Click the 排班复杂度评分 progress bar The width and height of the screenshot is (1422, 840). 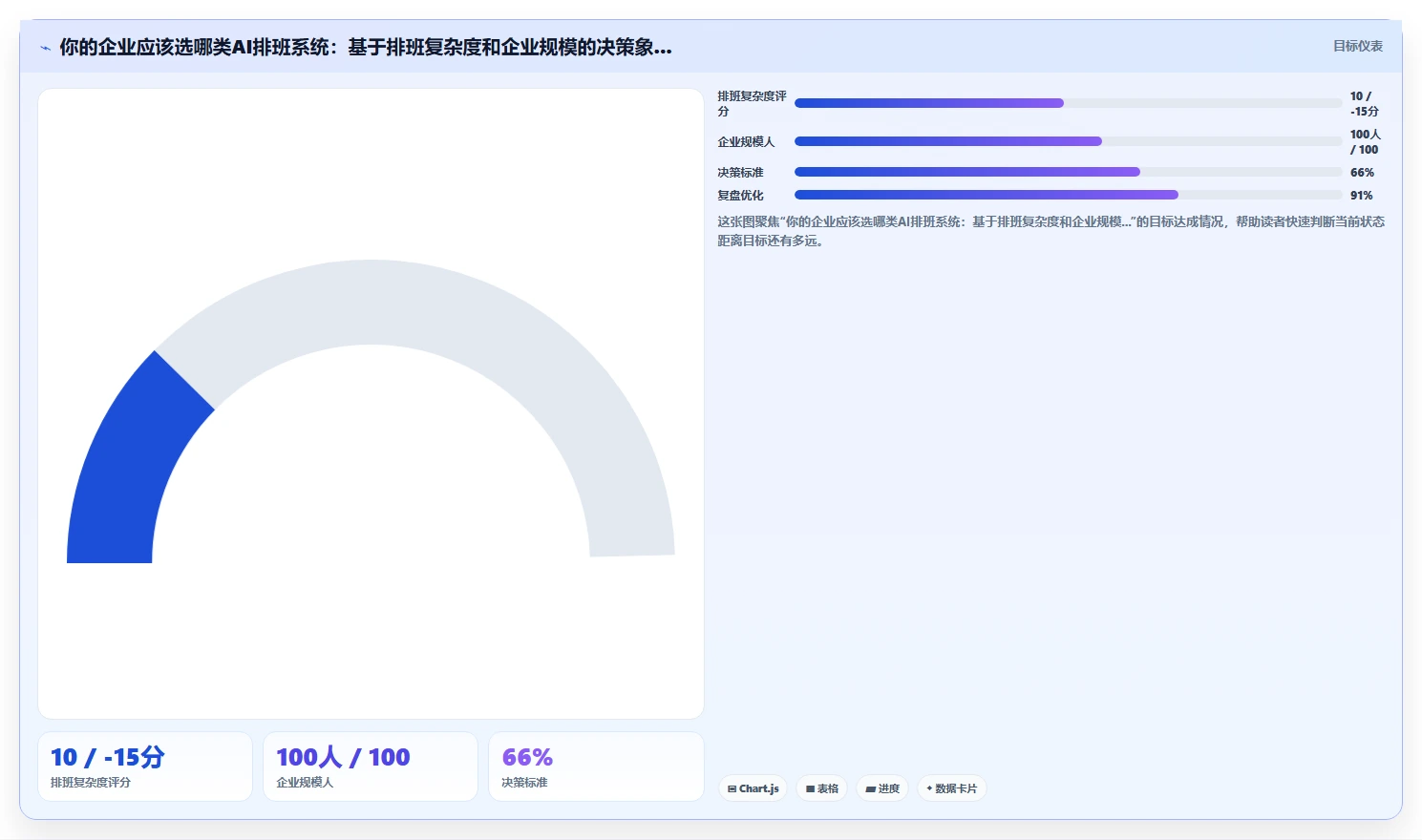[x=1068, y=103]
